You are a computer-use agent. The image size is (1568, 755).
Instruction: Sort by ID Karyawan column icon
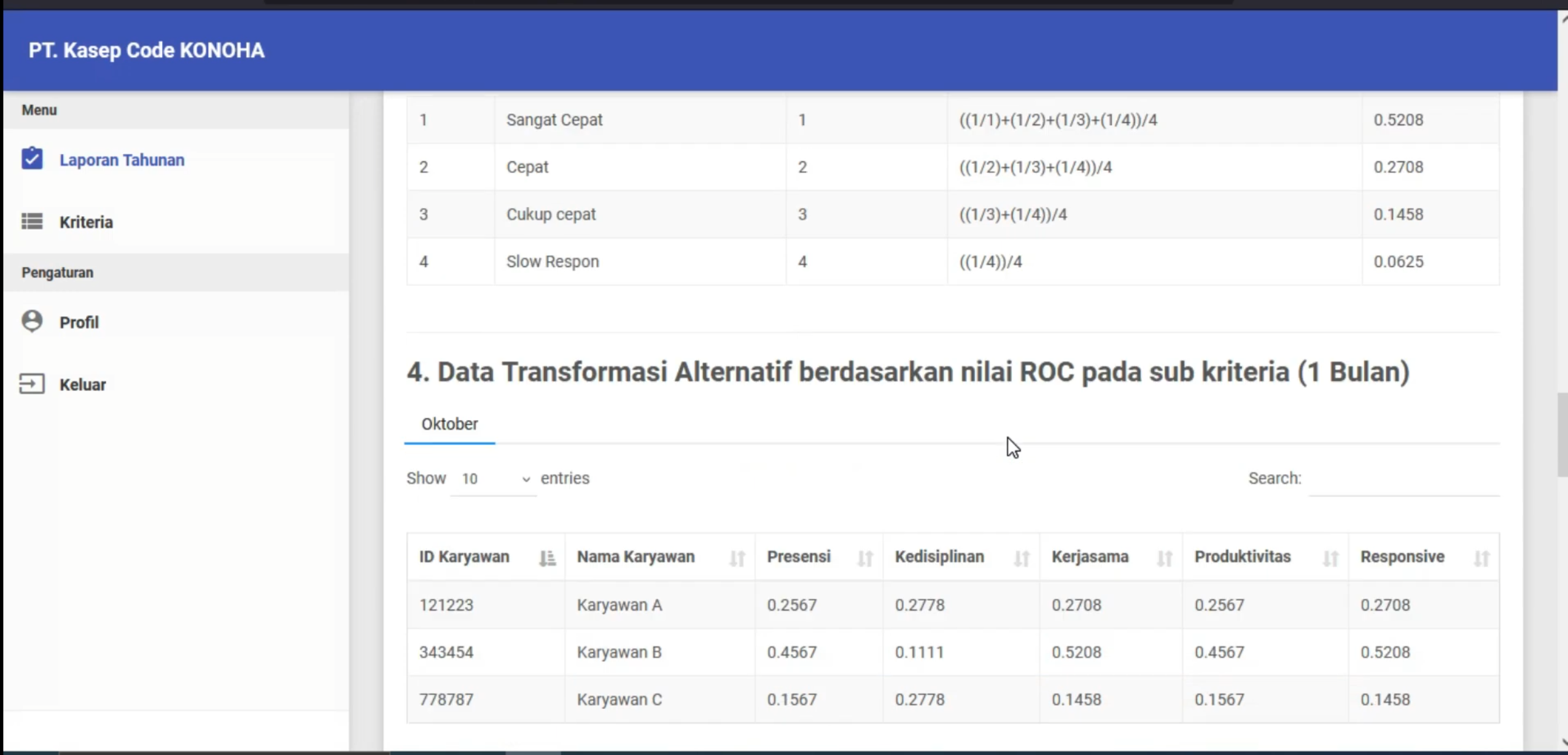(547, 558)
